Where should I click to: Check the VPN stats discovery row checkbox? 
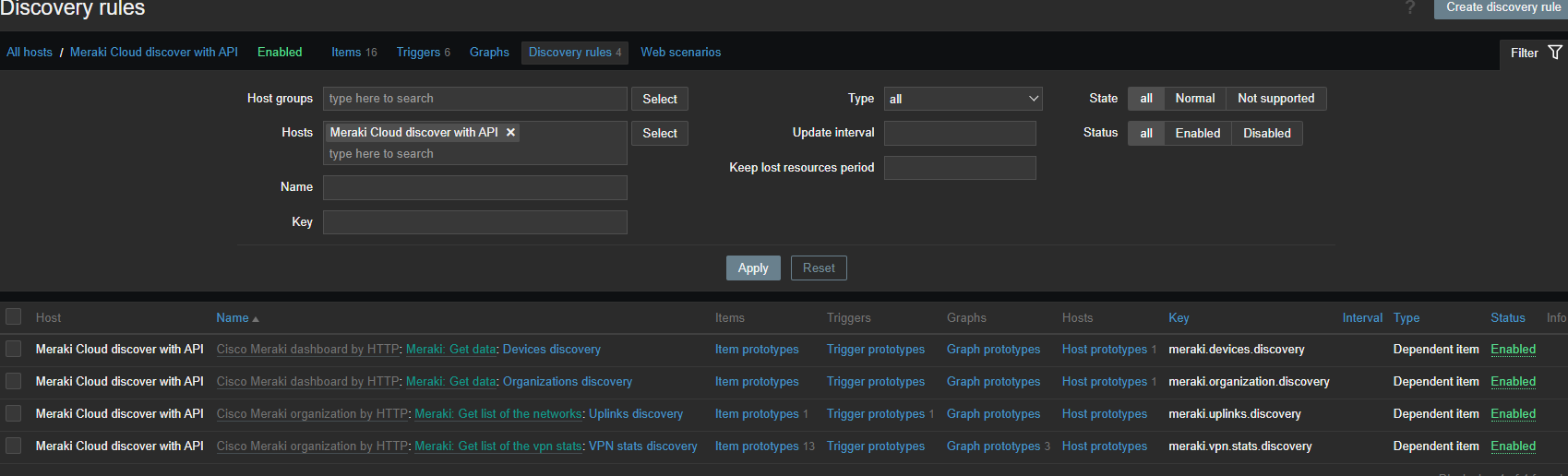[14, 446]
